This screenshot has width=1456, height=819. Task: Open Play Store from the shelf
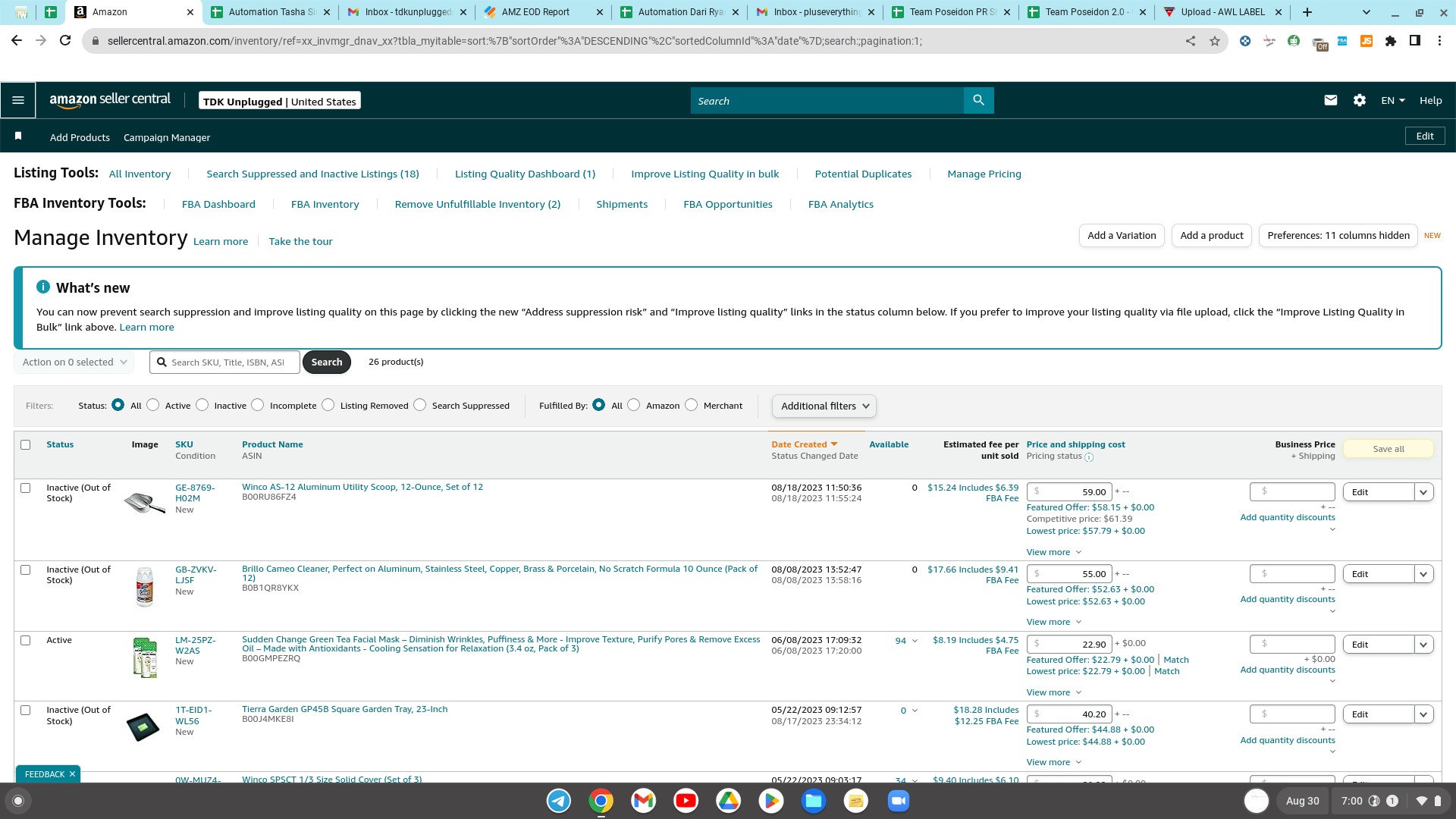tap(771, 801)
